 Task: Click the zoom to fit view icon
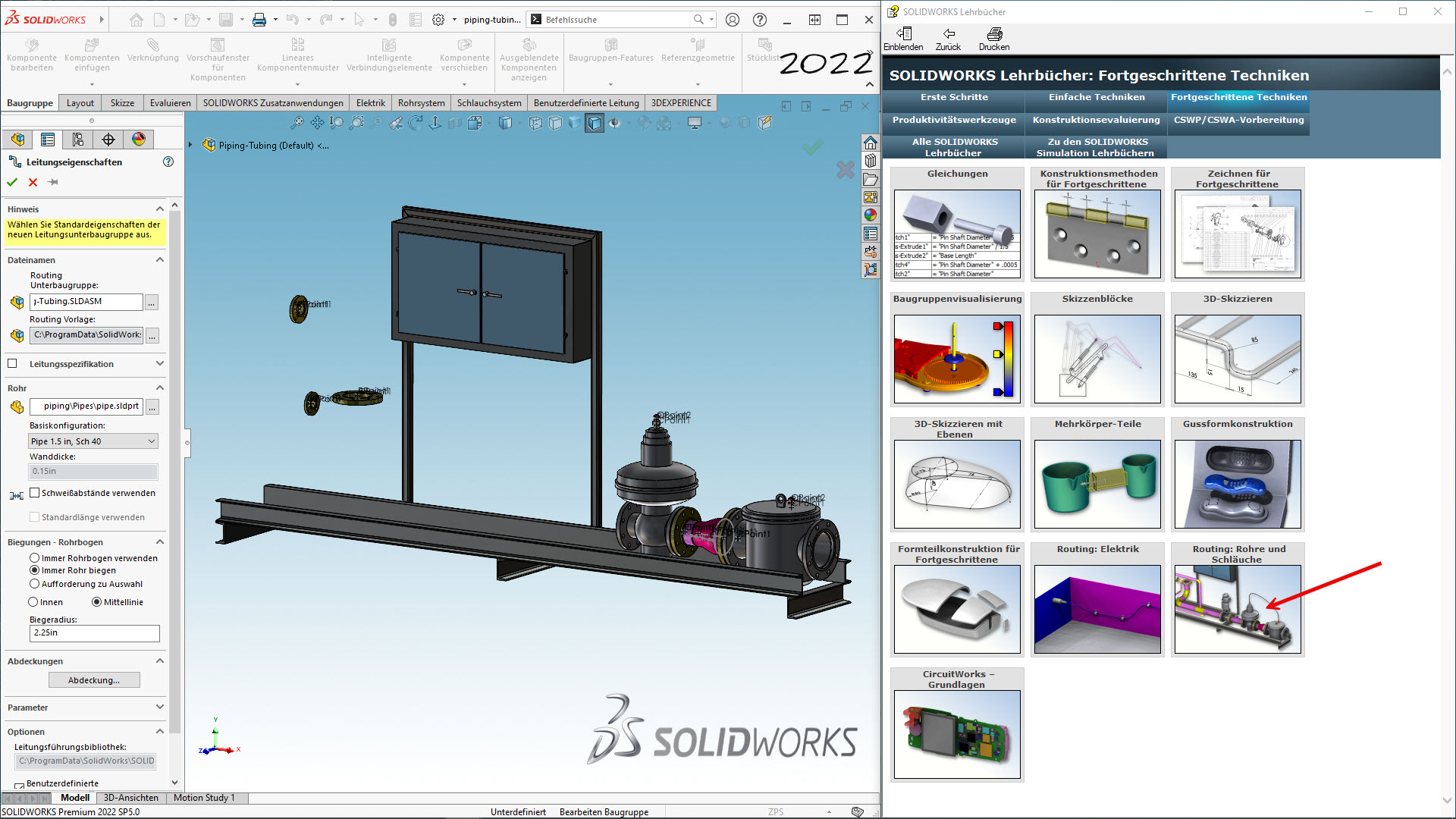(297, 123)
